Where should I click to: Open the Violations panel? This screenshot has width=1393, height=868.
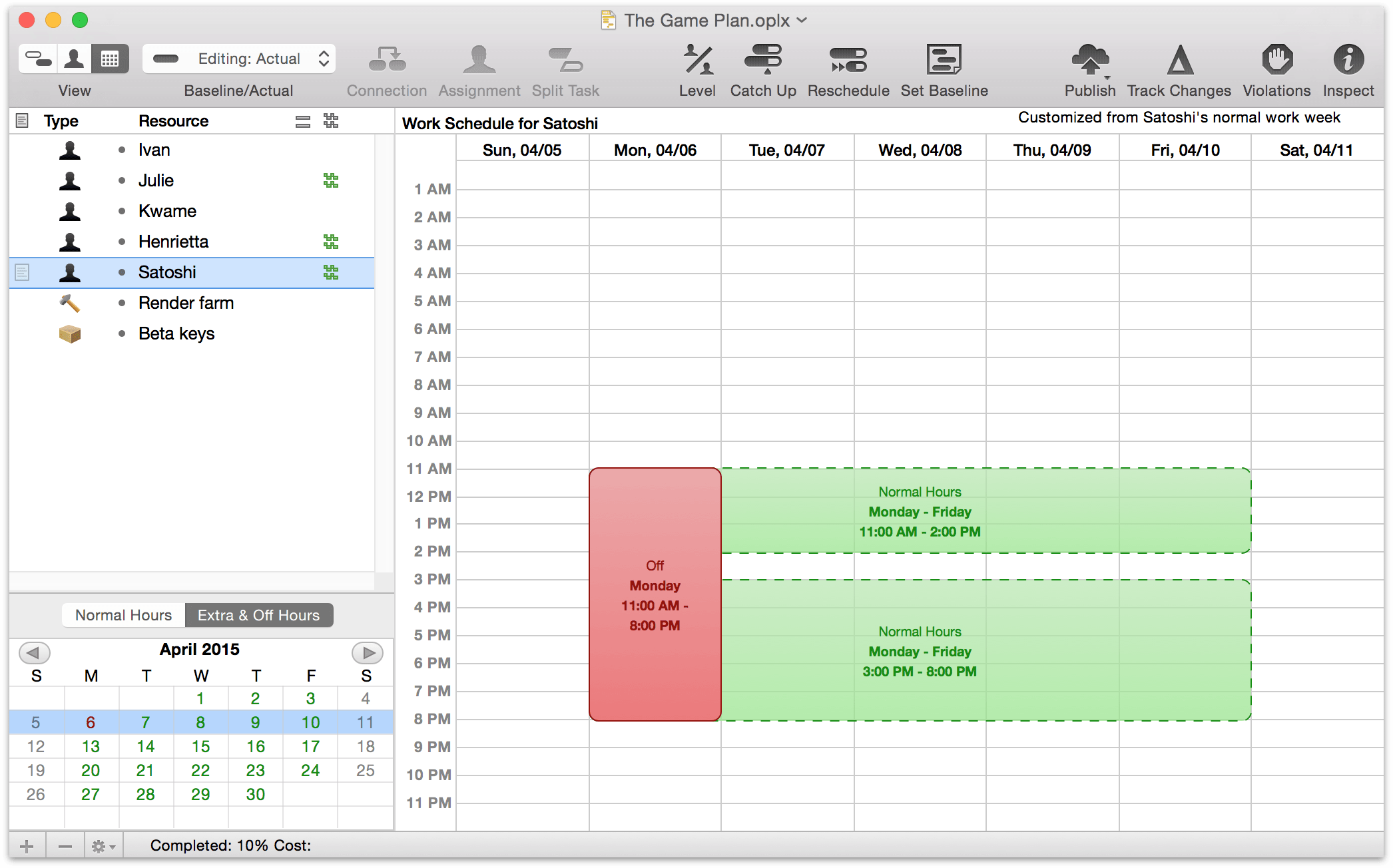[1276, 59]
